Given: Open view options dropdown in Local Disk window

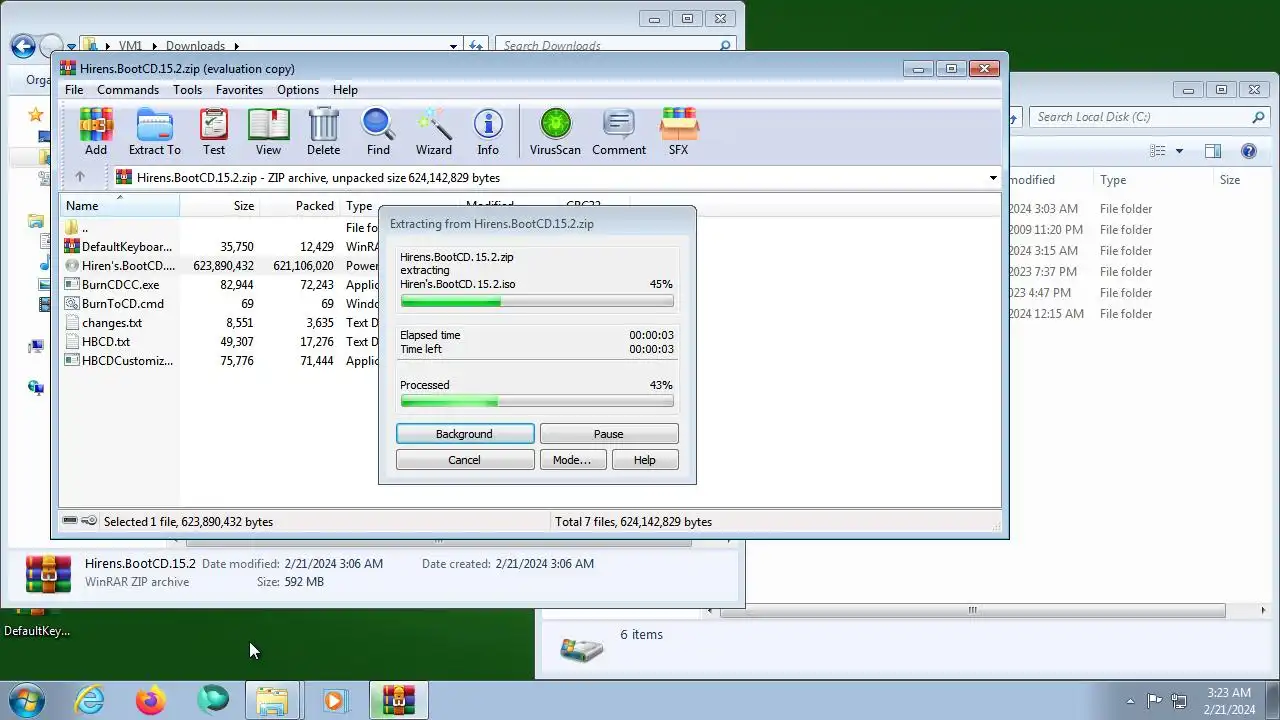Looking at the screenshot, I should pyautogui.click(x=1179, y=151).
